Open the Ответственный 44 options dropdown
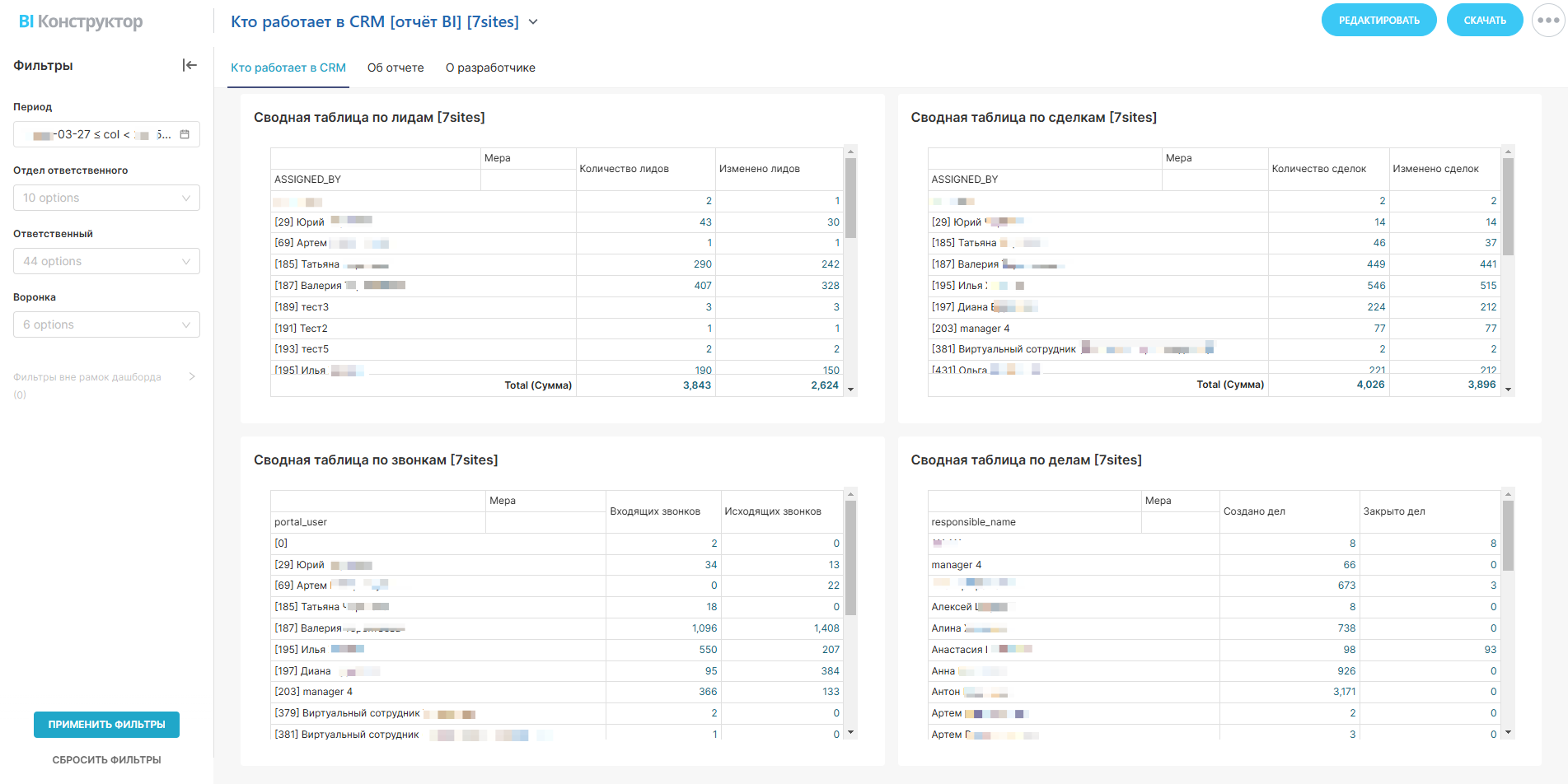The image size is (1568, 784). click(x=106, y=261)
